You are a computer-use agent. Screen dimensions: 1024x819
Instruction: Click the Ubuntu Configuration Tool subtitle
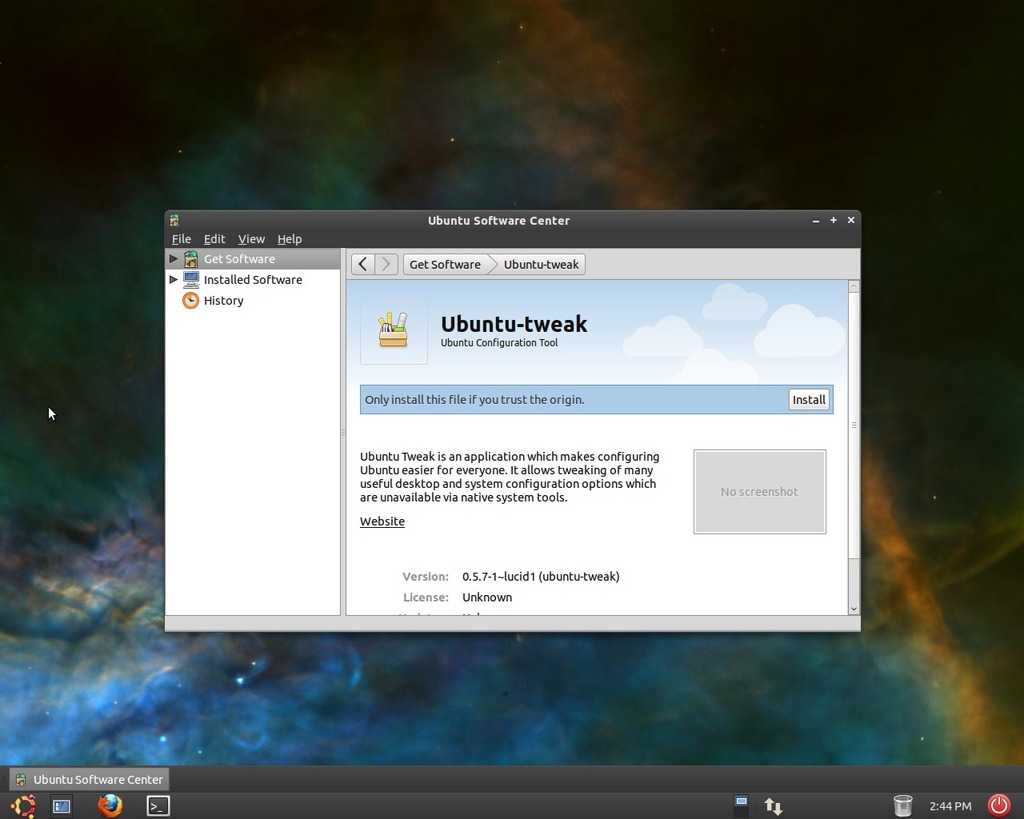[499, 343]
